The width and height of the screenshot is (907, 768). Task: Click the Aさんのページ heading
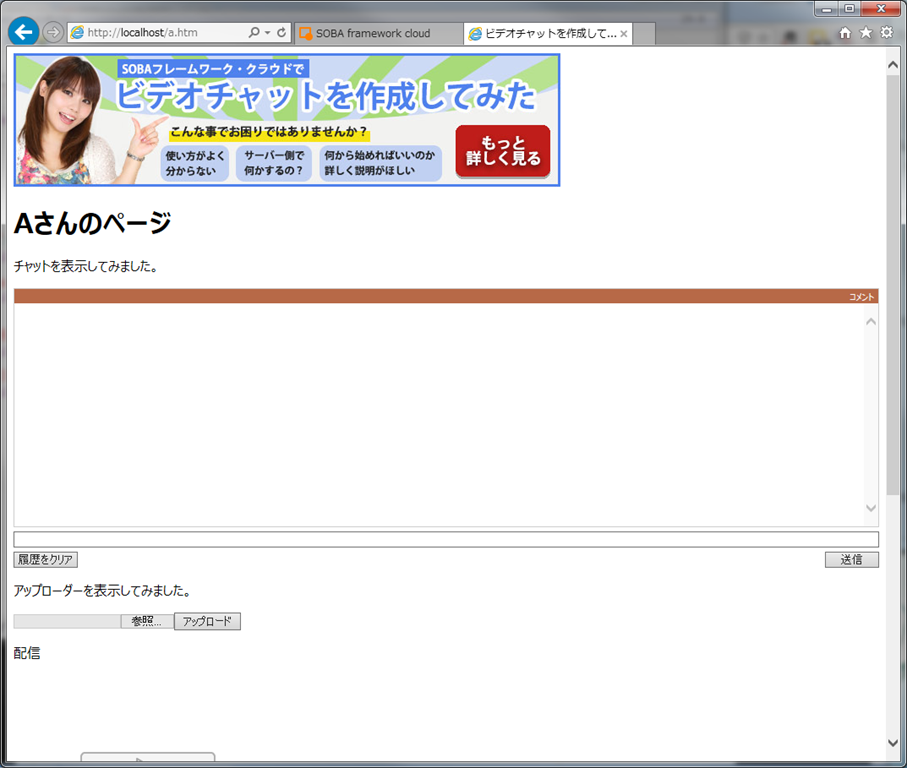[x=93, y=223]
